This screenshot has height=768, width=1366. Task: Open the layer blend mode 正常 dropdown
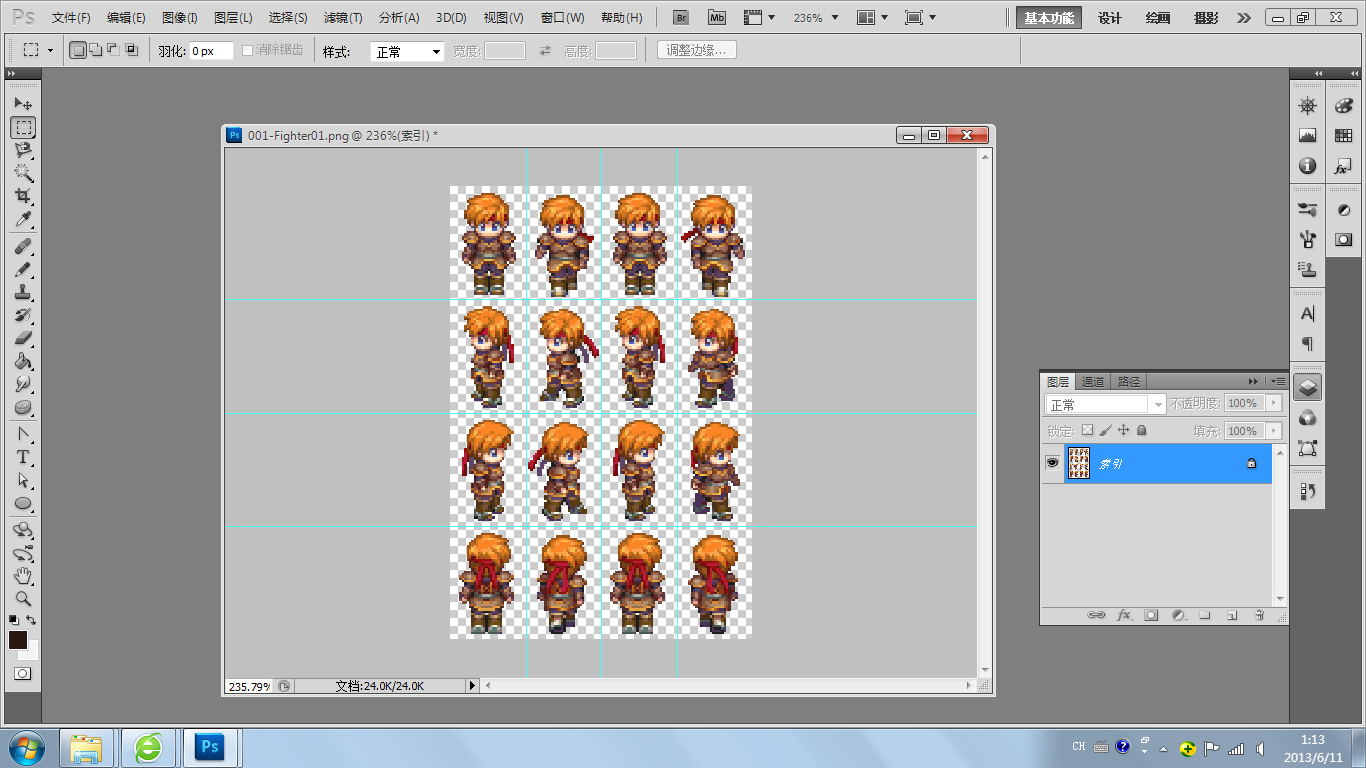tap(1105, 404)
